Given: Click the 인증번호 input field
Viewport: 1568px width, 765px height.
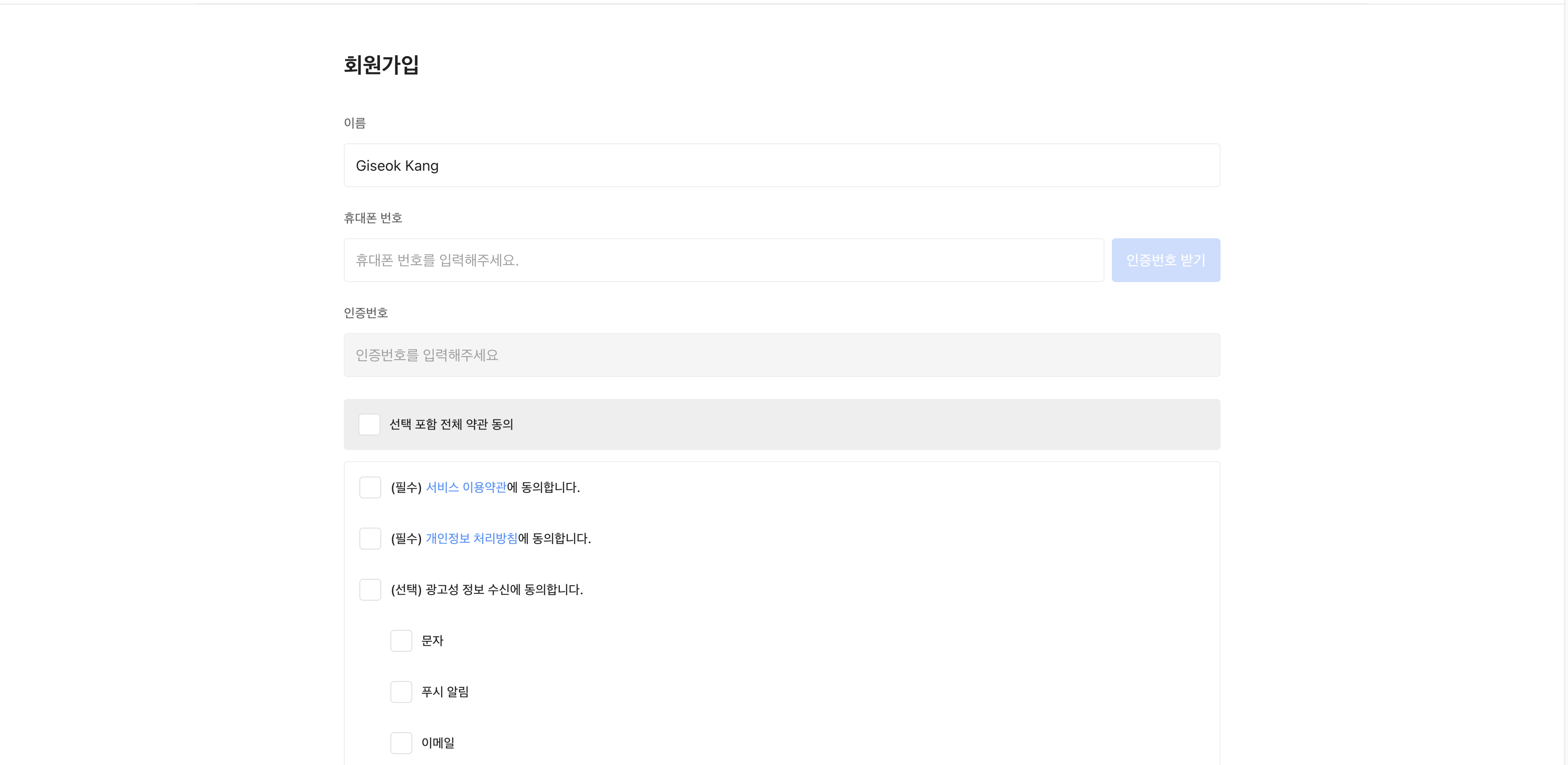Looking at the screenshot, I should [x=782, y=356].
